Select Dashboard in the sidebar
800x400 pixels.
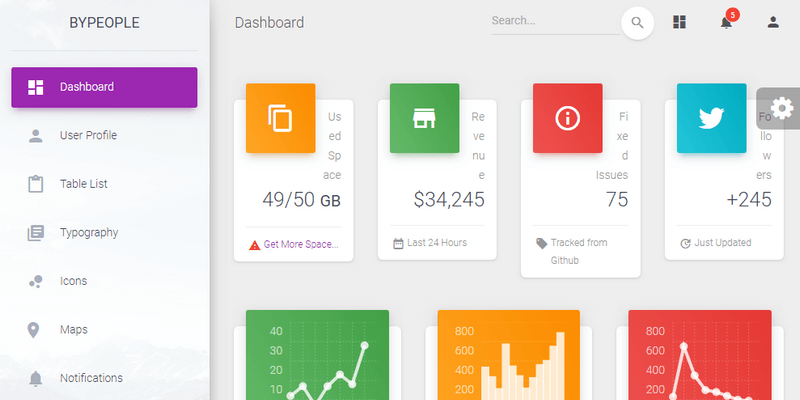pyautogui.click(x=104, y=87)
